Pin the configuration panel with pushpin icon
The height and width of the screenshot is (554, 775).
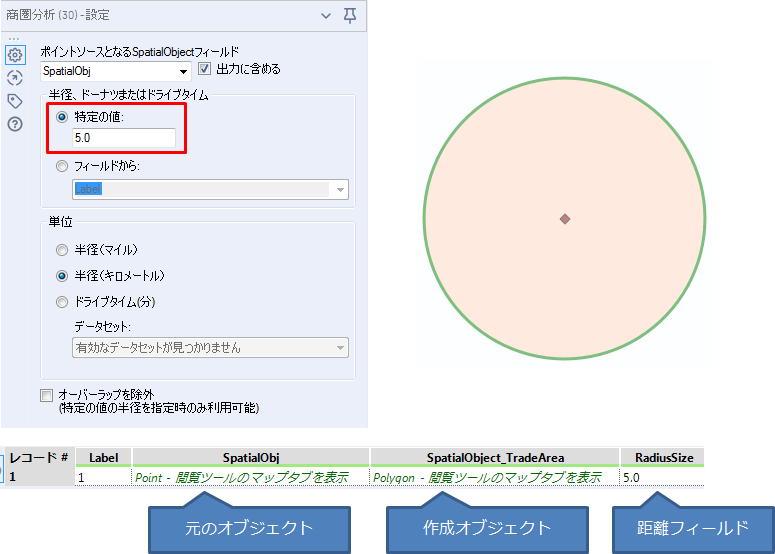coord(349,15)
